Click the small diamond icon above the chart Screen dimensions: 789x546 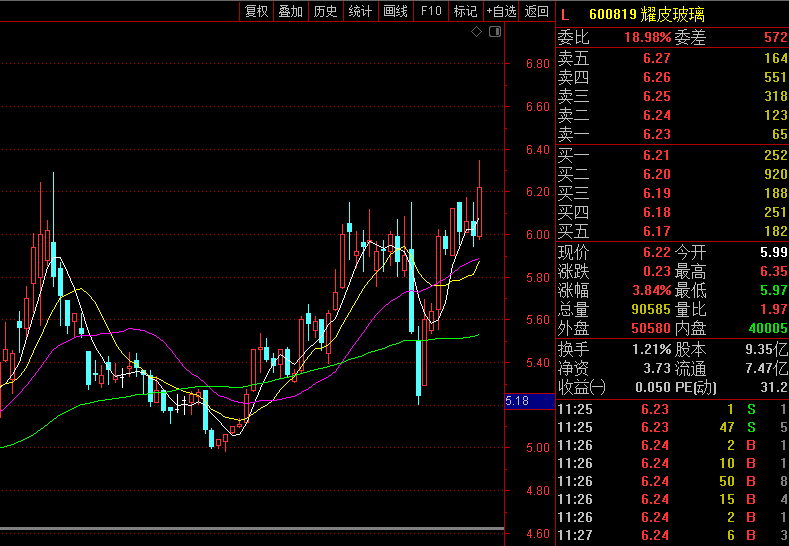click(x=477, y=32)
